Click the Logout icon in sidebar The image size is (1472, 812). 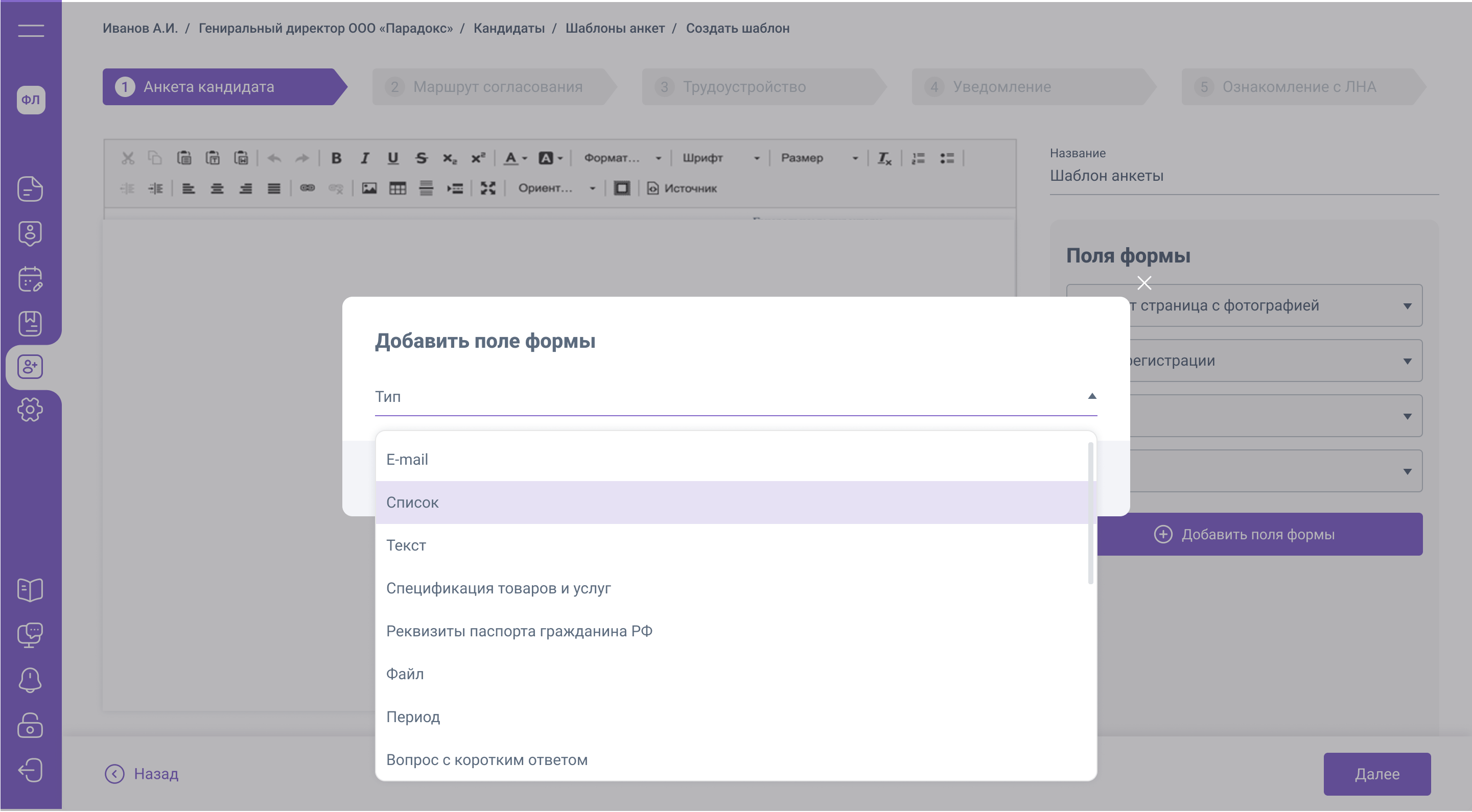tap(30, 770)
